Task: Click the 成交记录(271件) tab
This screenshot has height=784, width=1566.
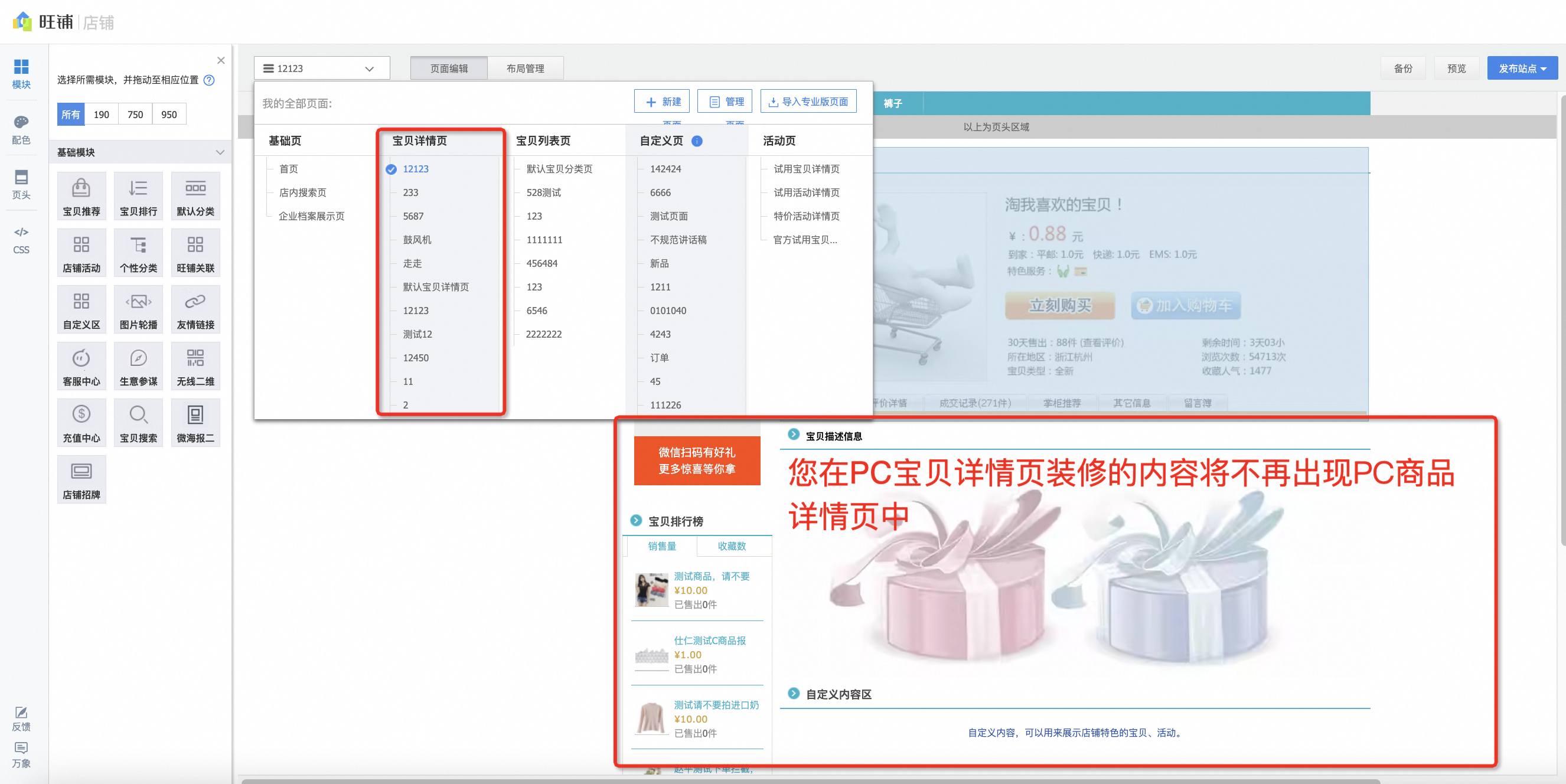Action: pos(974,403)
